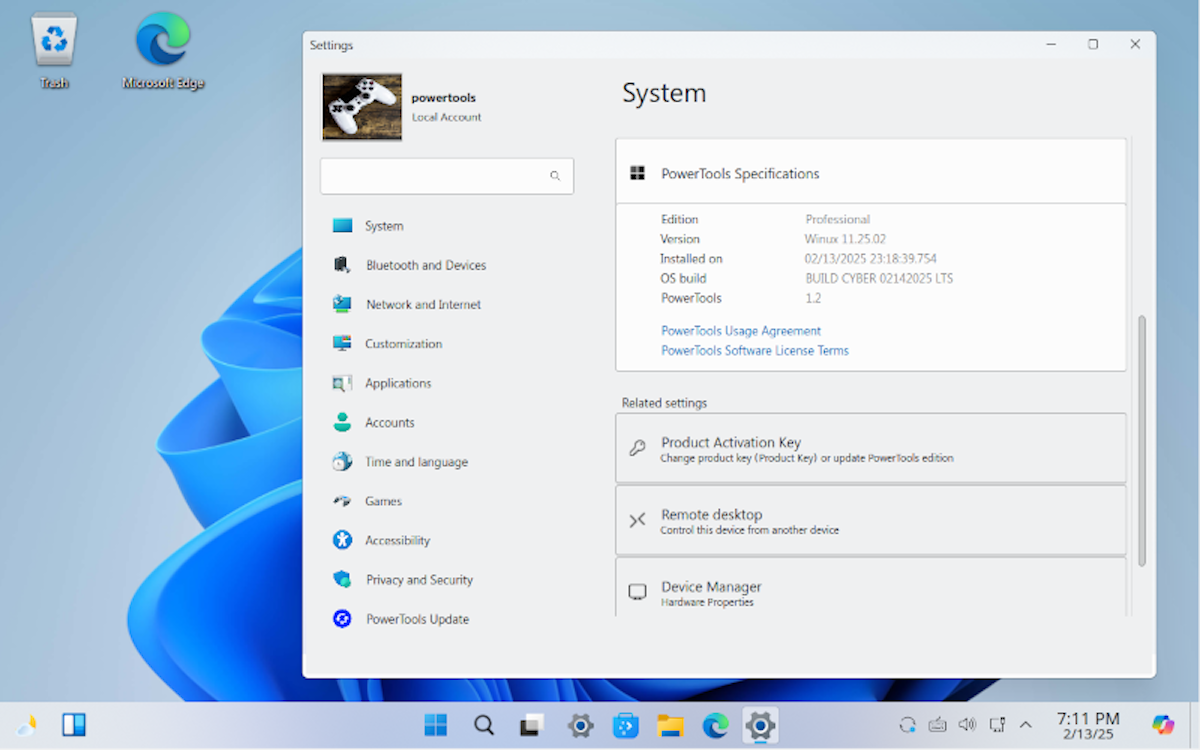Viewport: 1200px width, 750px height.
Task: Select the Trash desktop icon
Action: 54,52
